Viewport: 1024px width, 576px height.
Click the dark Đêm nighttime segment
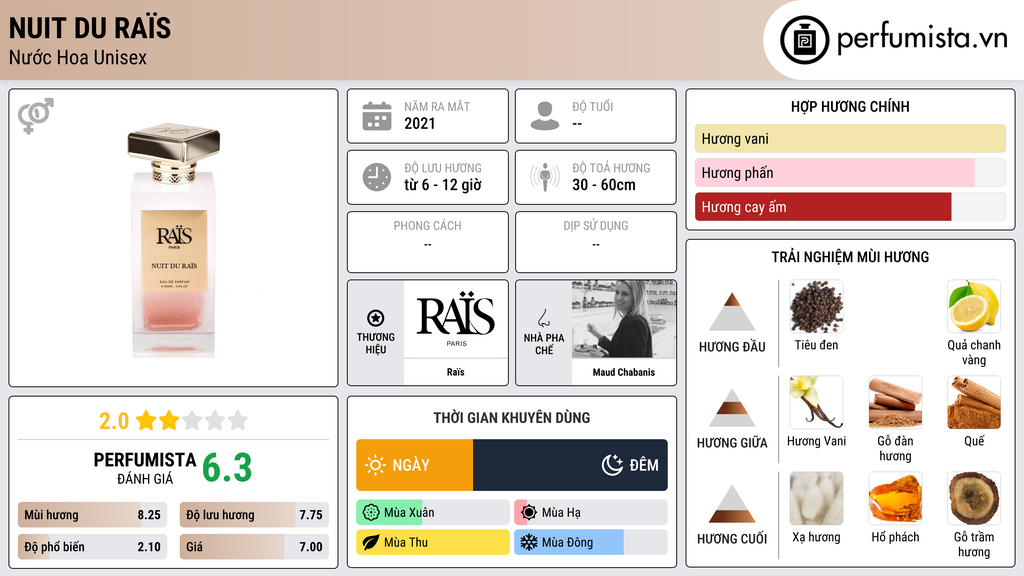[x=571, y=465]
